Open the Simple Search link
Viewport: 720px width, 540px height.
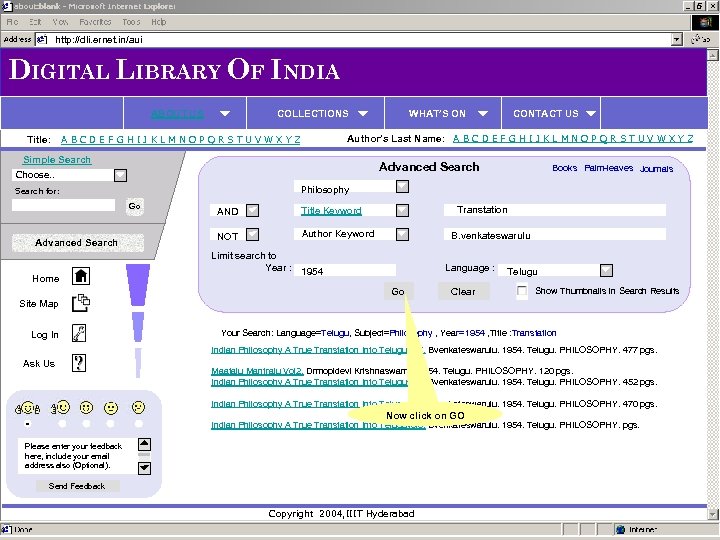pyautogui.click(x=57, y=160)
